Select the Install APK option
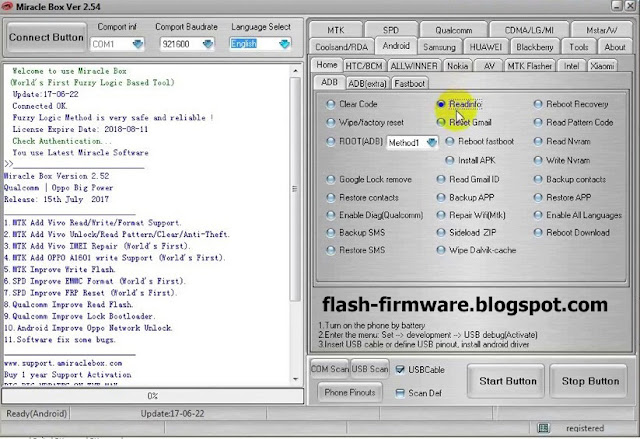 (470, 160)
